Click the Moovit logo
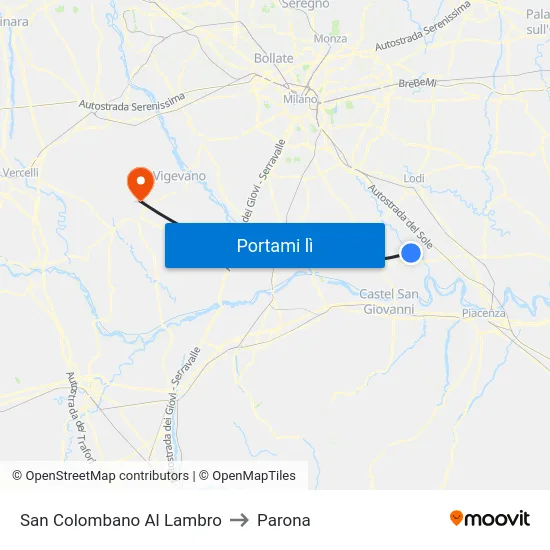Screen dimensions: 550x550 (490, 518)
